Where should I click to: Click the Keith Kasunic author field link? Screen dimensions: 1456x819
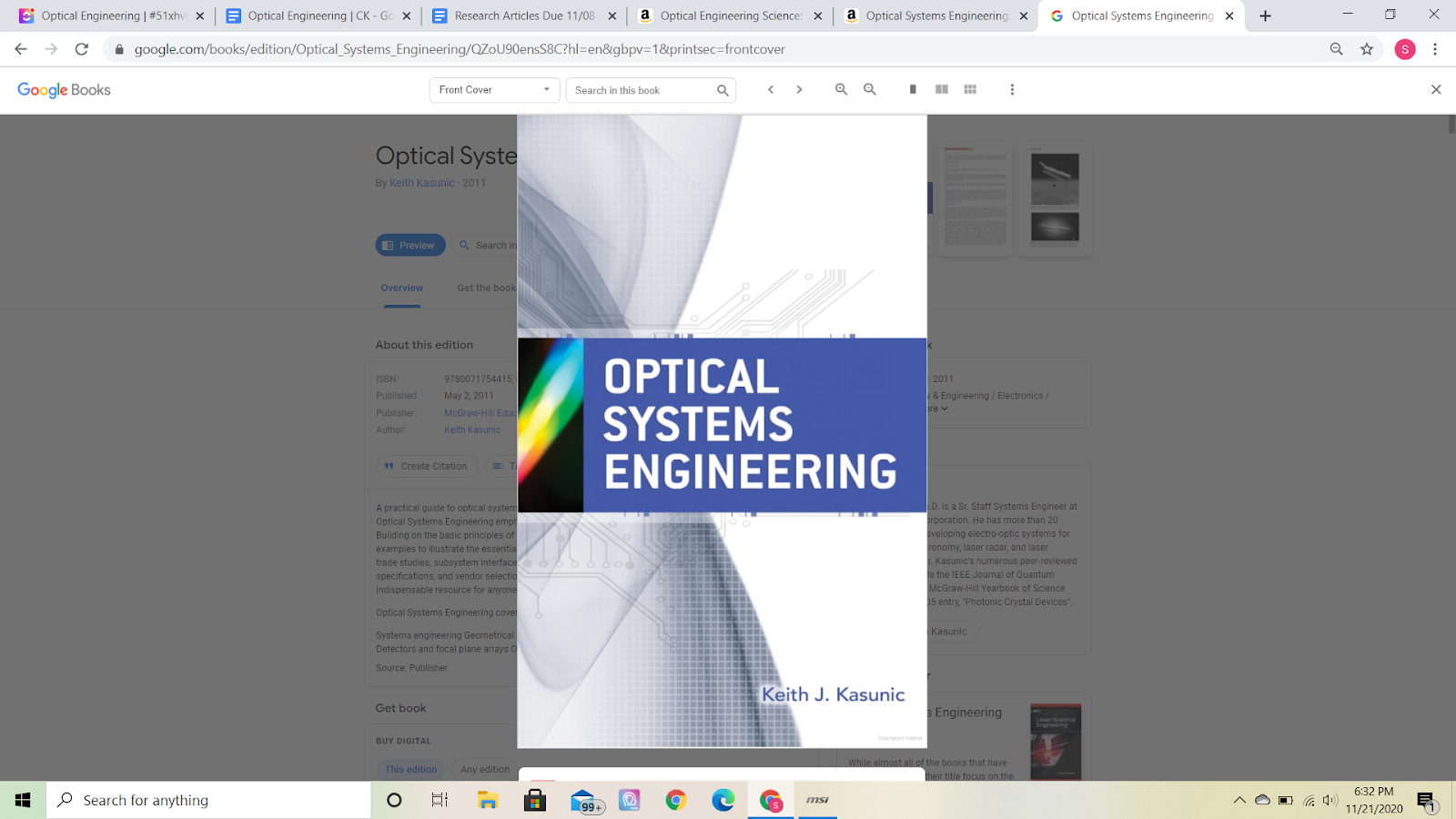tap(472, 430)
